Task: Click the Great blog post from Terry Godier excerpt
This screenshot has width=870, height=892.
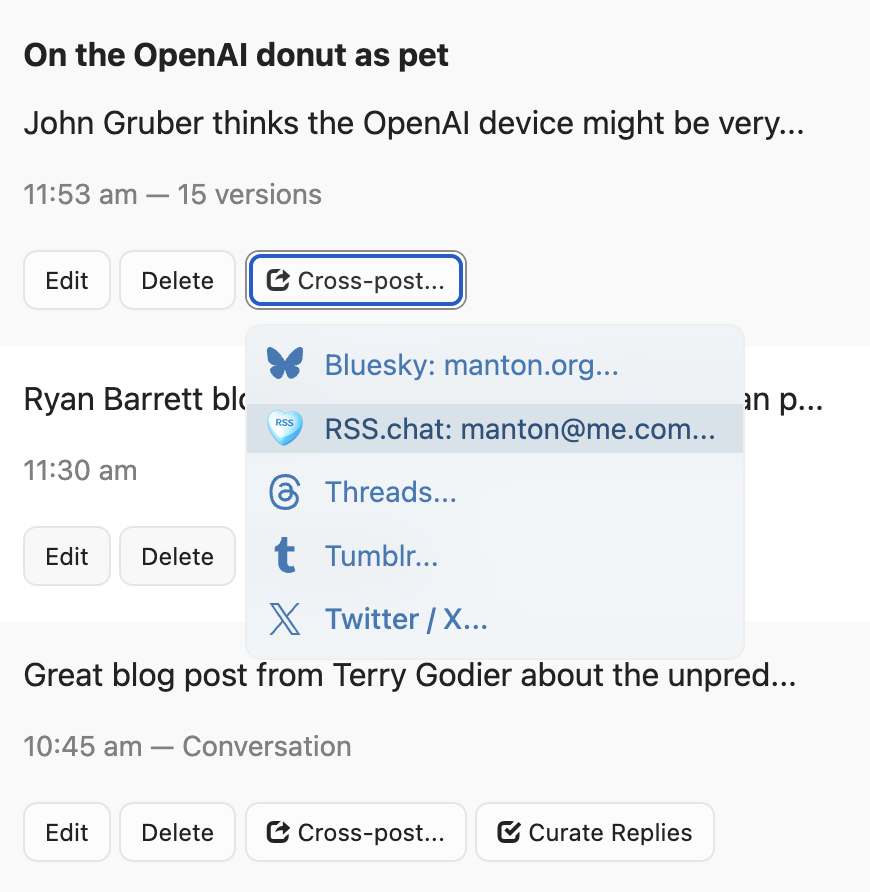Action: click(410, 675)
